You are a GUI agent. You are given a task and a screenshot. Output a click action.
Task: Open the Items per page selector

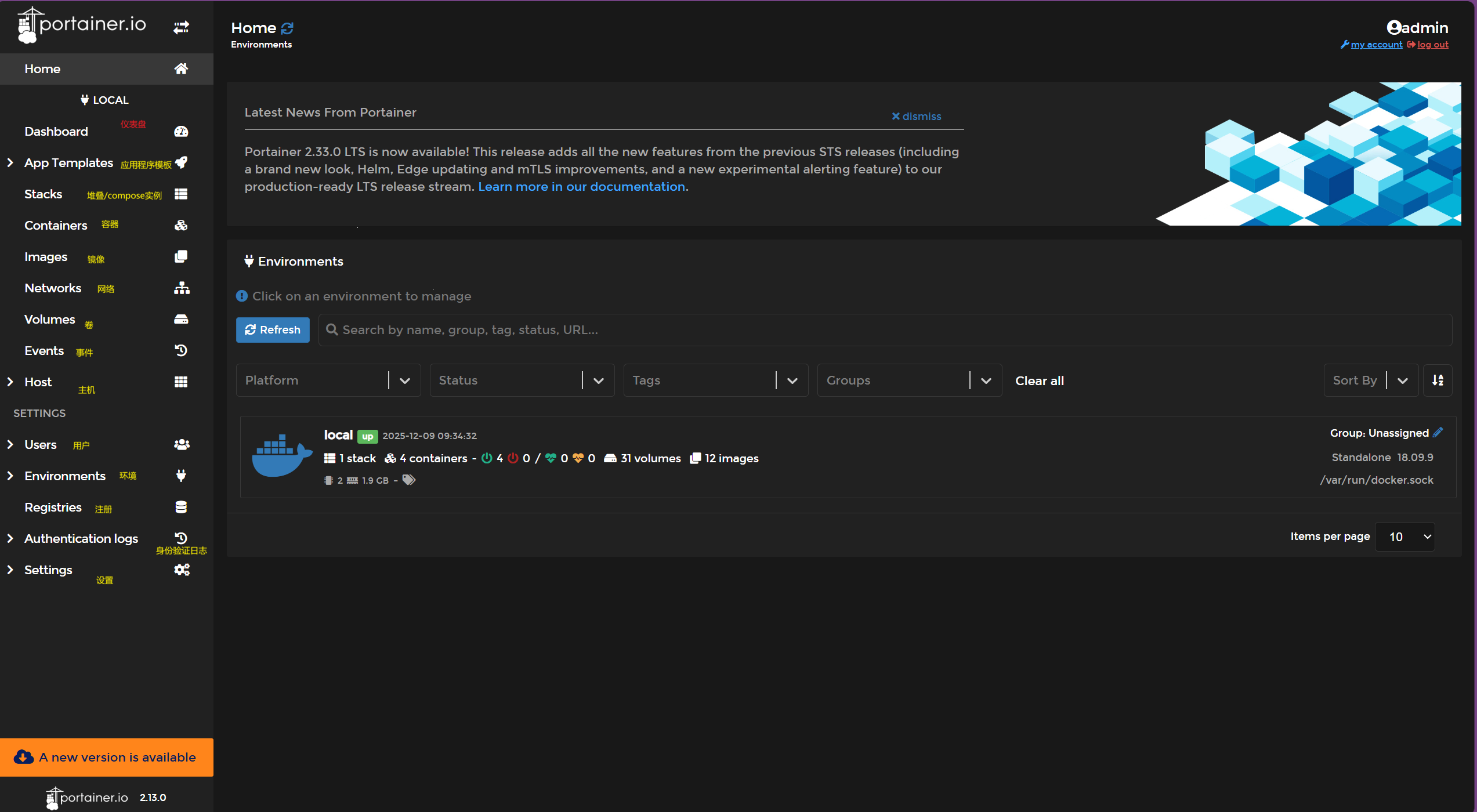click(x=1405, y=537)
